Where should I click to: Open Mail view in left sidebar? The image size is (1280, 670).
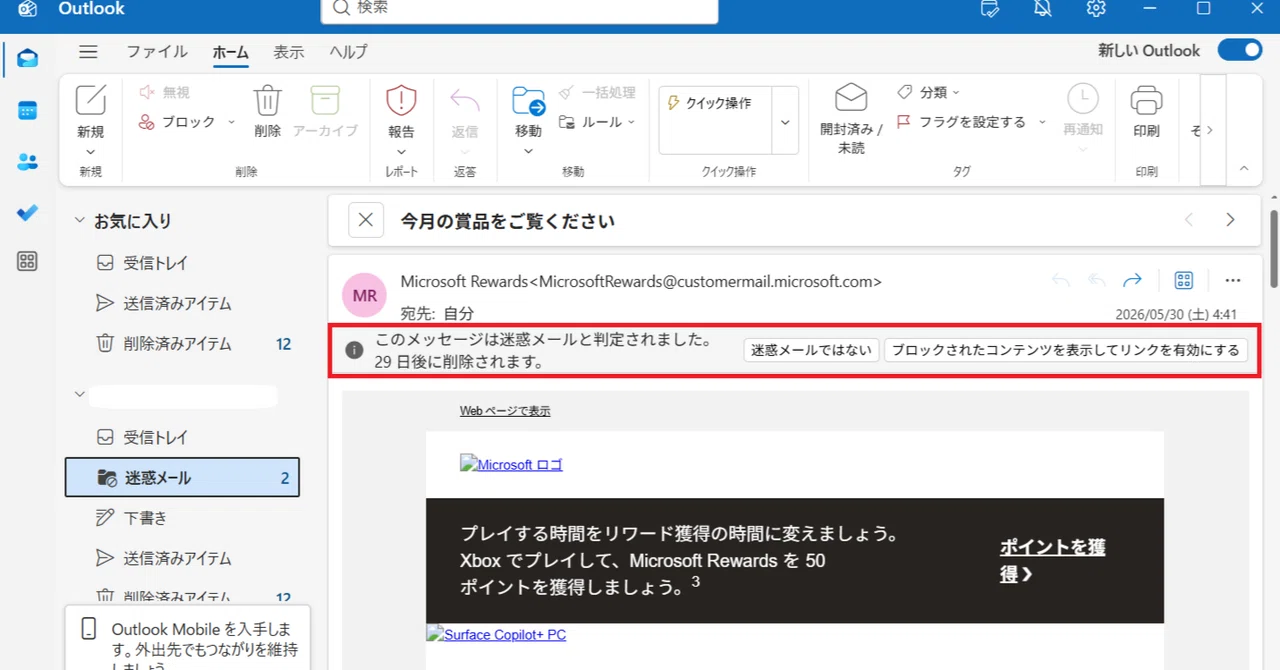(28, 58)
